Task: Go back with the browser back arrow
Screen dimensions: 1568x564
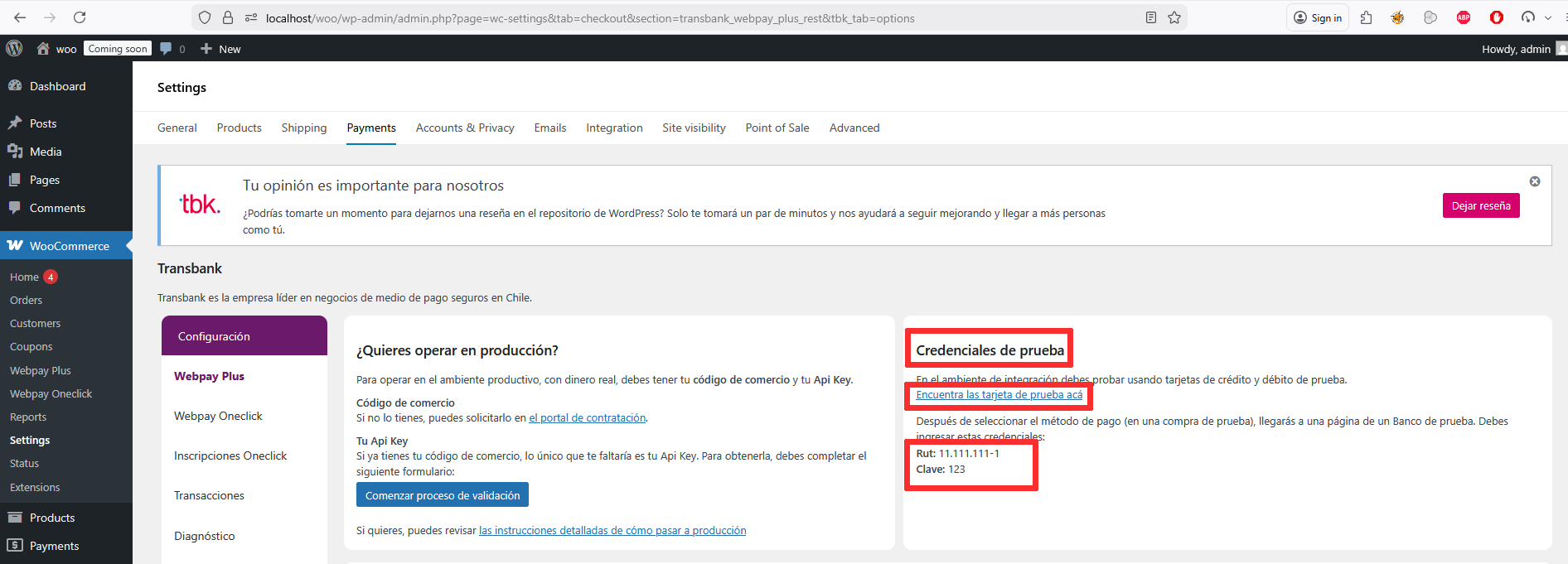Action: click(20, 17)
